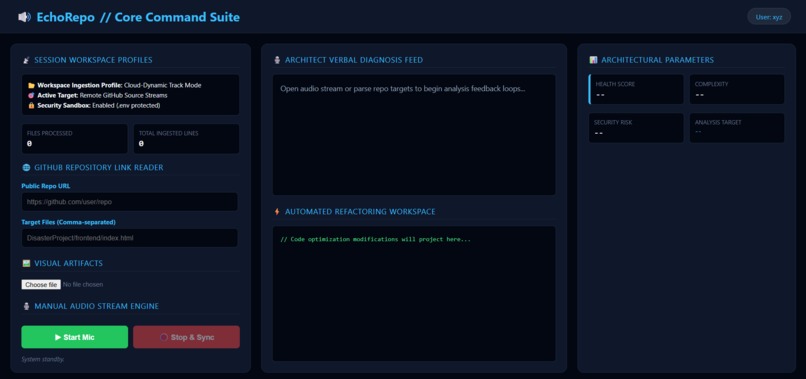Click the Files Processed counter card
Screen dimensions: 806x379
tap(75, 139)
